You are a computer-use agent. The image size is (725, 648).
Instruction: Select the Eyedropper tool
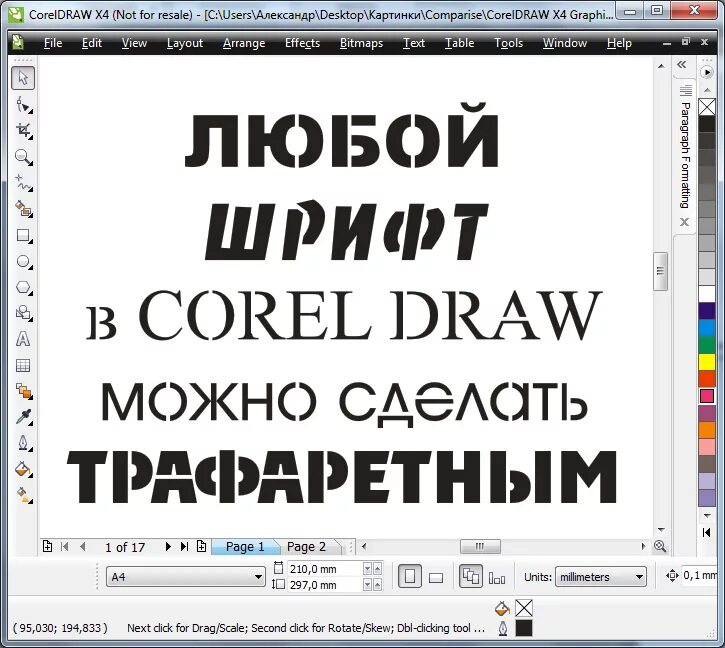(23, 417)
